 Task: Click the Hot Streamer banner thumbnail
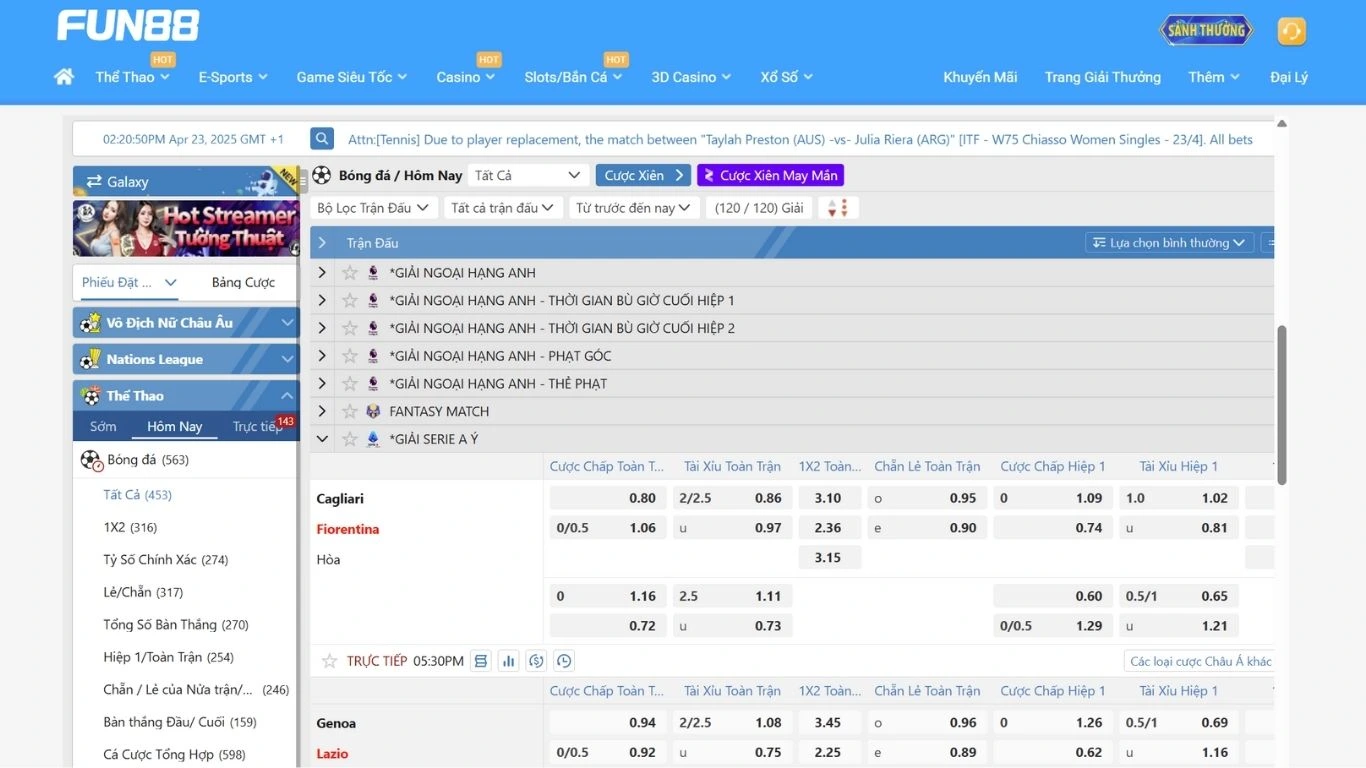(x=185, y=228)
